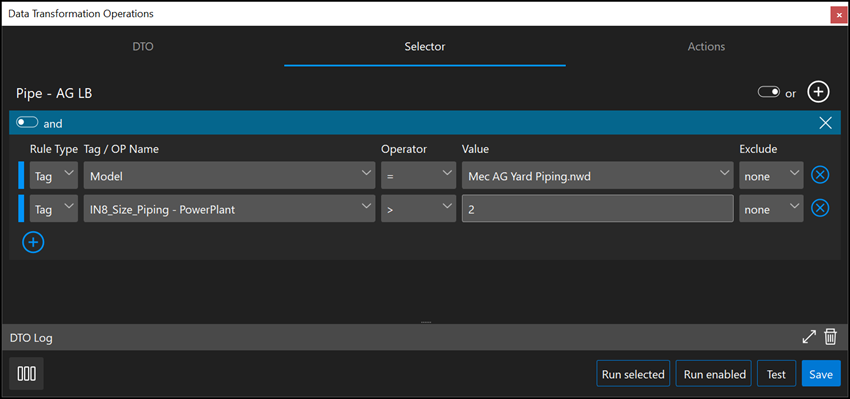Open the IN8_Size_Piping - PowerPlant dropdown
850x399 pixels.
tap(229, 208)
